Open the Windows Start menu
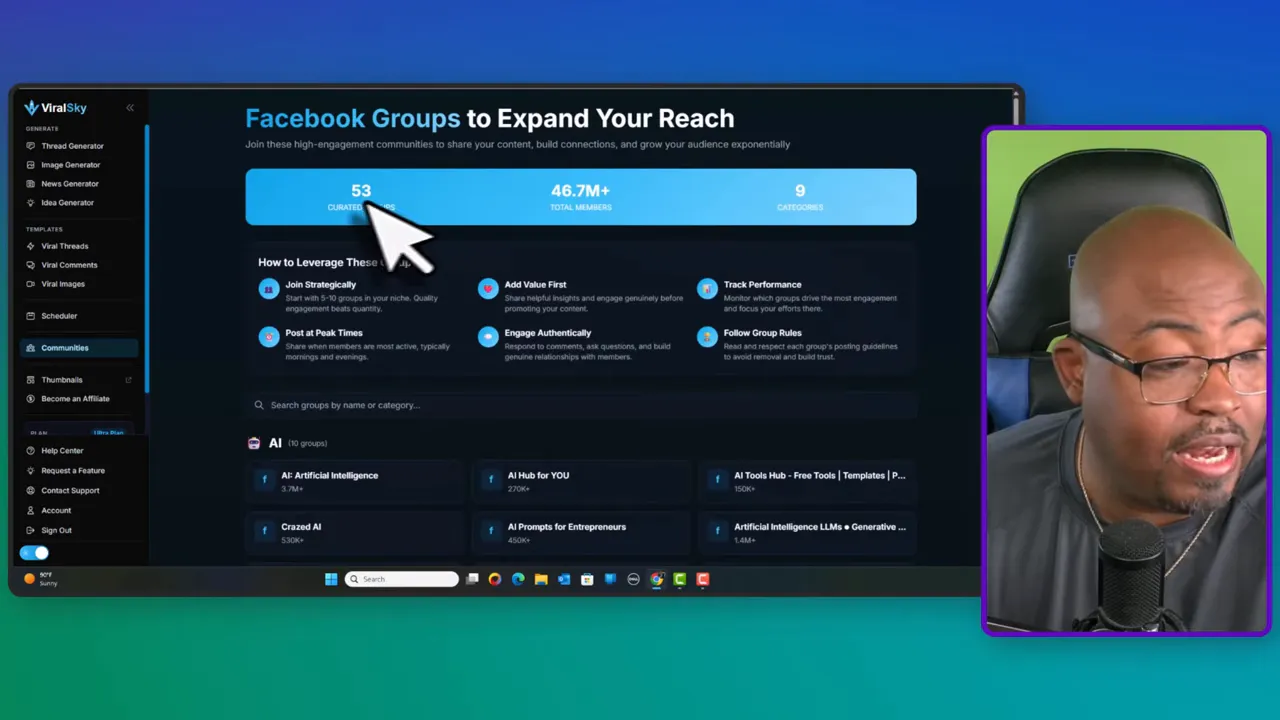 pos(331,579)
